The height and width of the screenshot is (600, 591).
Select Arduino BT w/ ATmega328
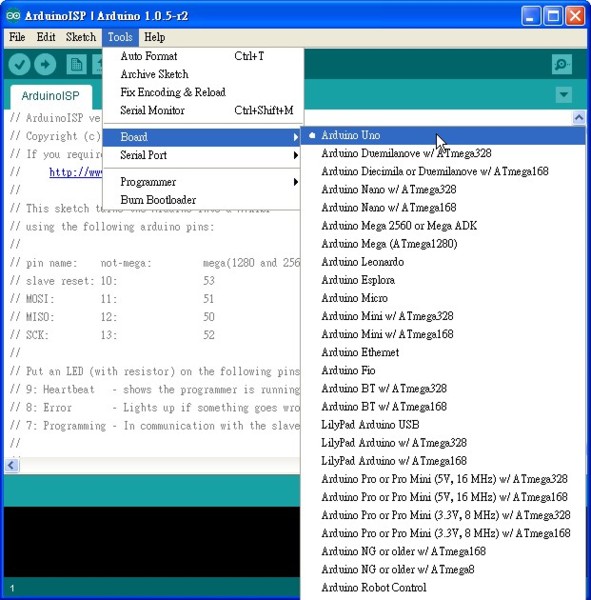[443, 389]
